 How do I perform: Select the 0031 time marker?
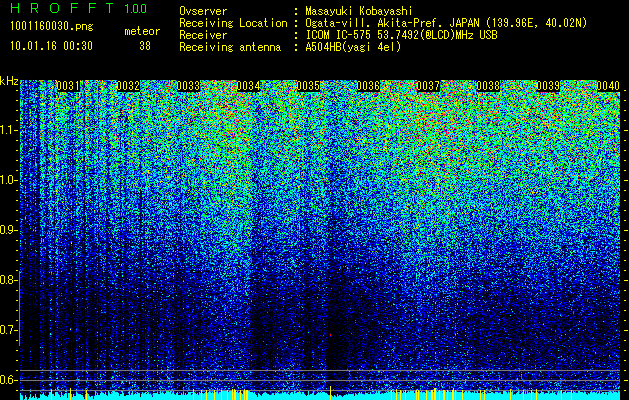coord(68,86)
